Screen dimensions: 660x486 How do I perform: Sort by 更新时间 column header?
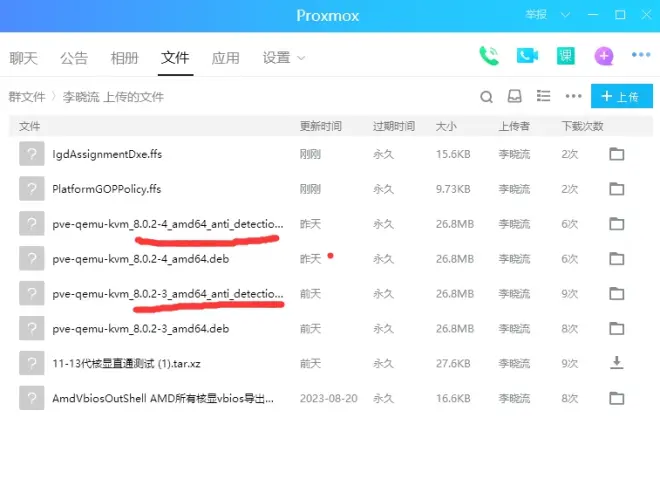click(321, 126)
